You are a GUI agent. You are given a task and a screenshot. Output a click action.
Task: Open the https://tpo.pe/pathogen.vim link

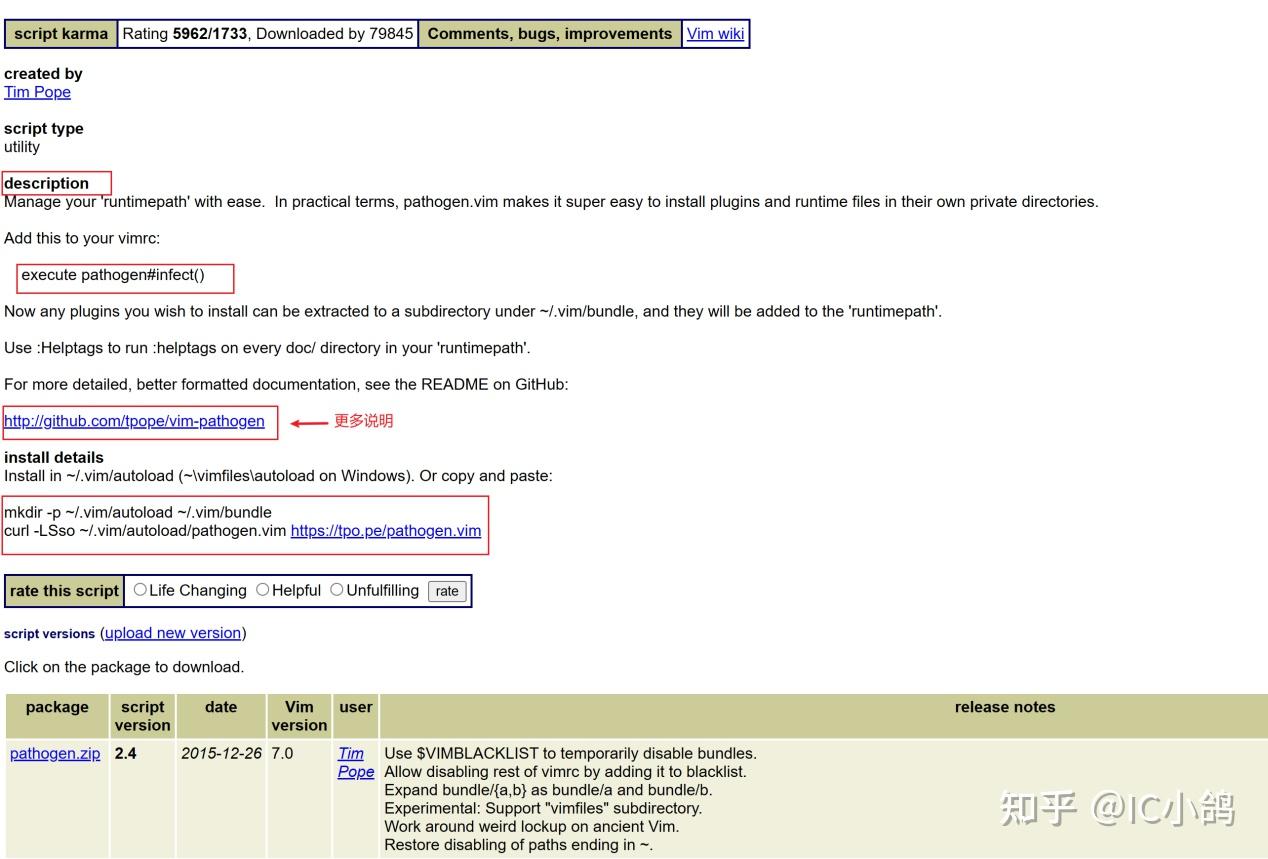(386, 531)
